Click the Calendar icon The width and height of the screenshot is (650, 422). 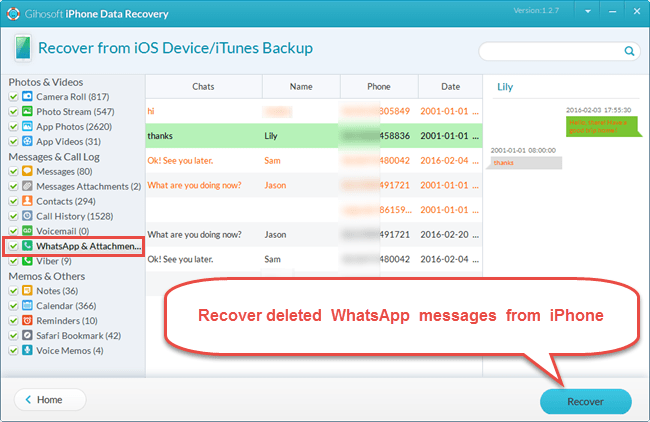click(x=27, y=305)
